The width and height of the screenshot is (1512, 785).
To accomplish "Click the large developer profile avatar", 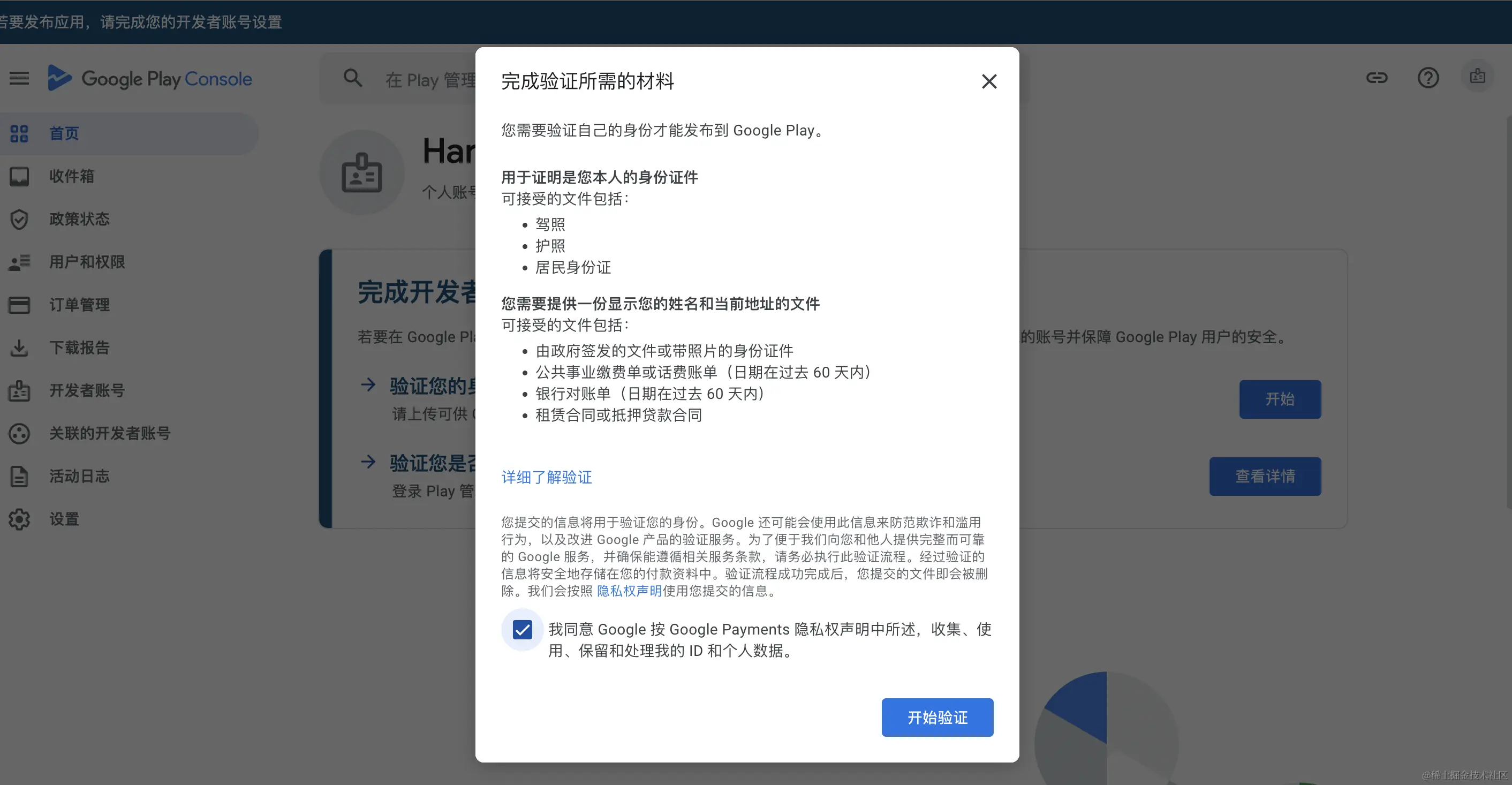I will pyautogui.click(x=361, y=172).
